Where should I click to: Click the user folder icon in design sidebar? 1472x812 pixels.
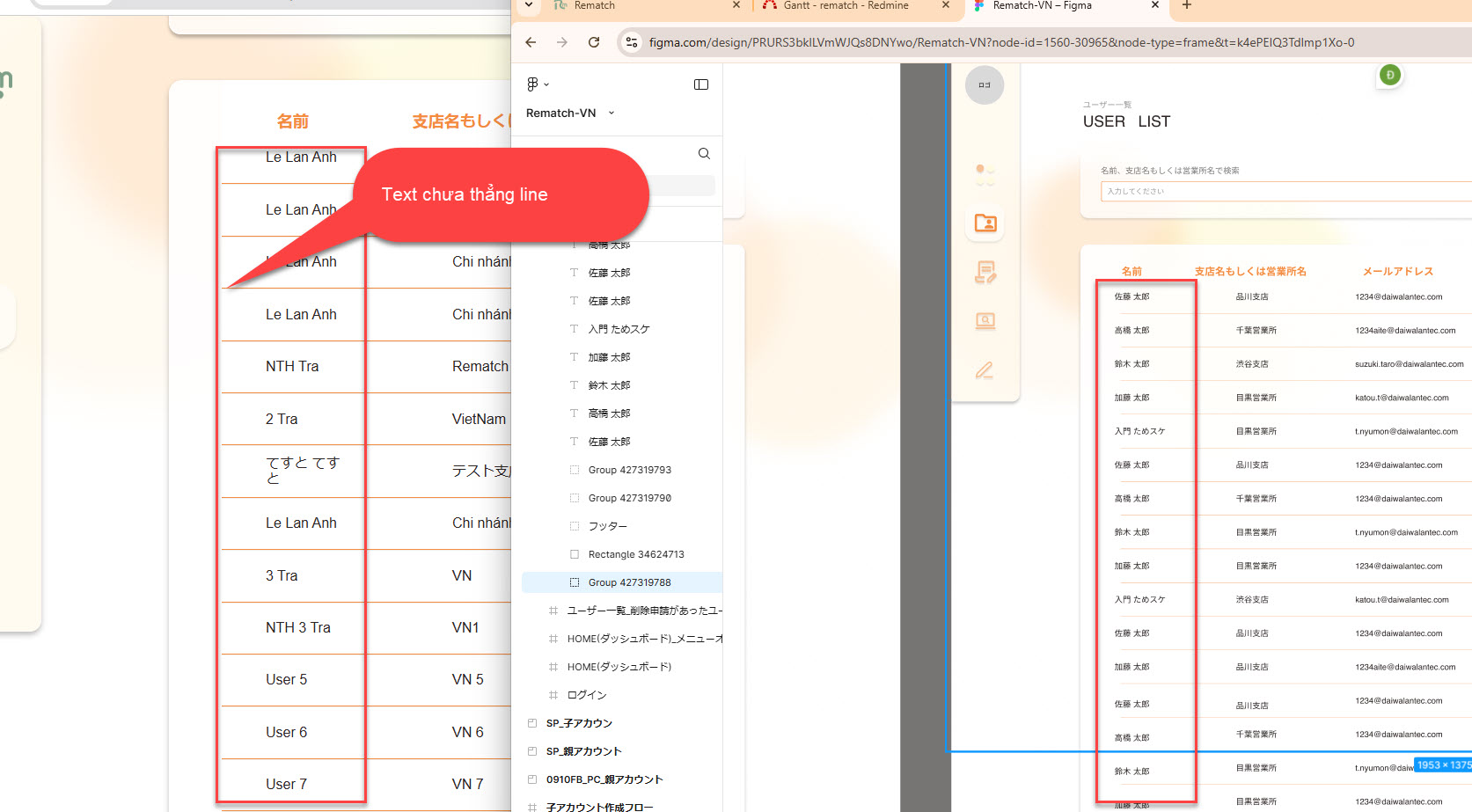[x=985, y=223]
